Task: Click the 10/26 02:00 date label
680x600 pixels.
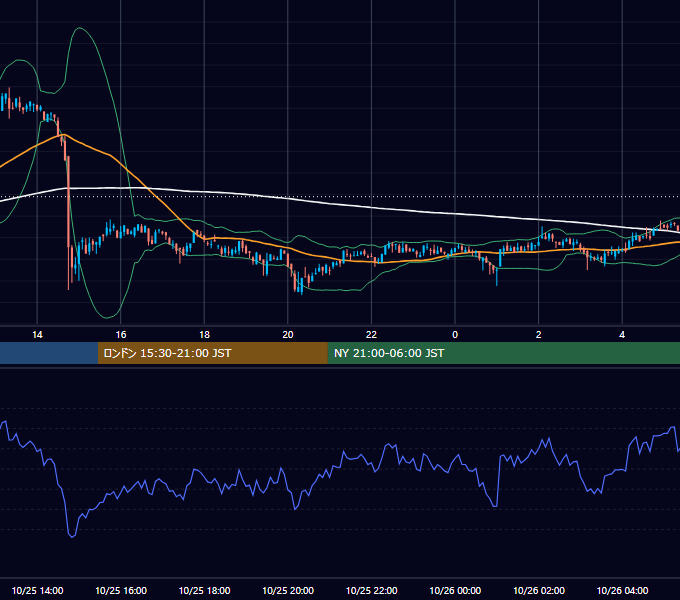Action: pyautogui.click(x=539, y=590)
